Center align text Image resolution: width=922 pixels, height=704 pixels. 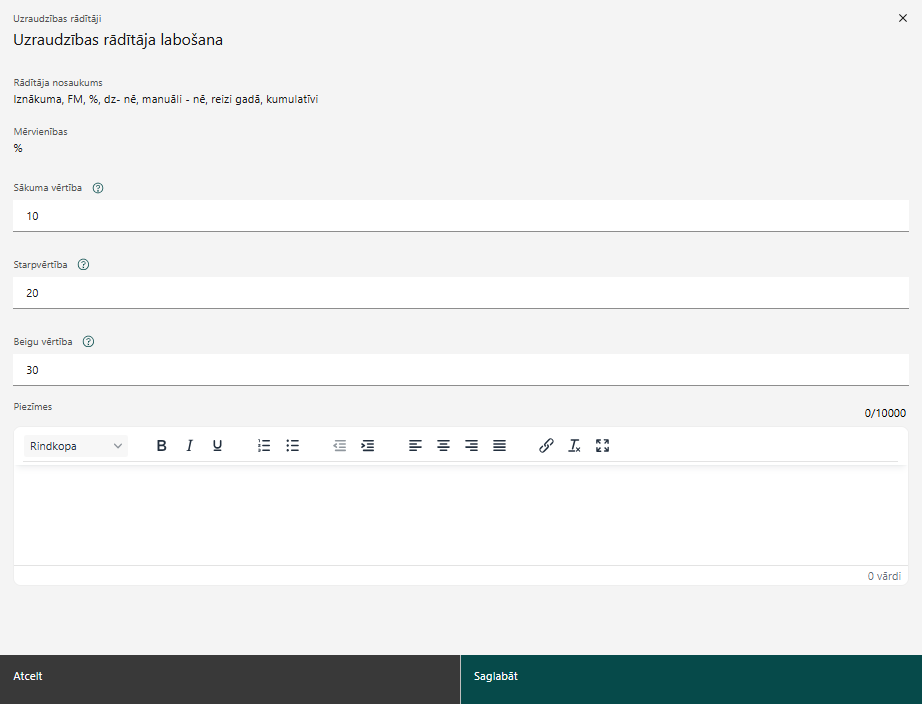click(x=443, y=446)
